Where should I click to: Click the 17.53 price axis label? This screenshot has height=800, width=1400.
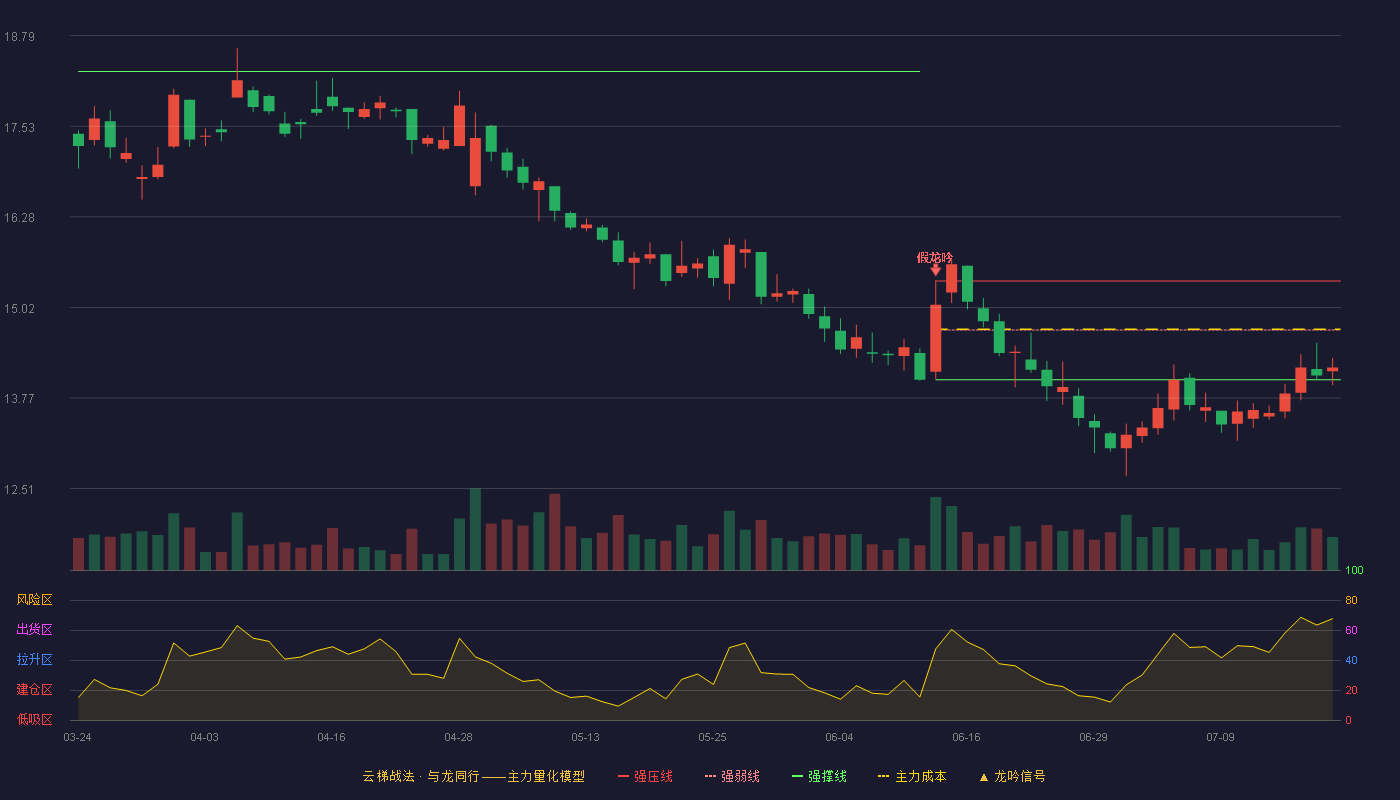19,127
